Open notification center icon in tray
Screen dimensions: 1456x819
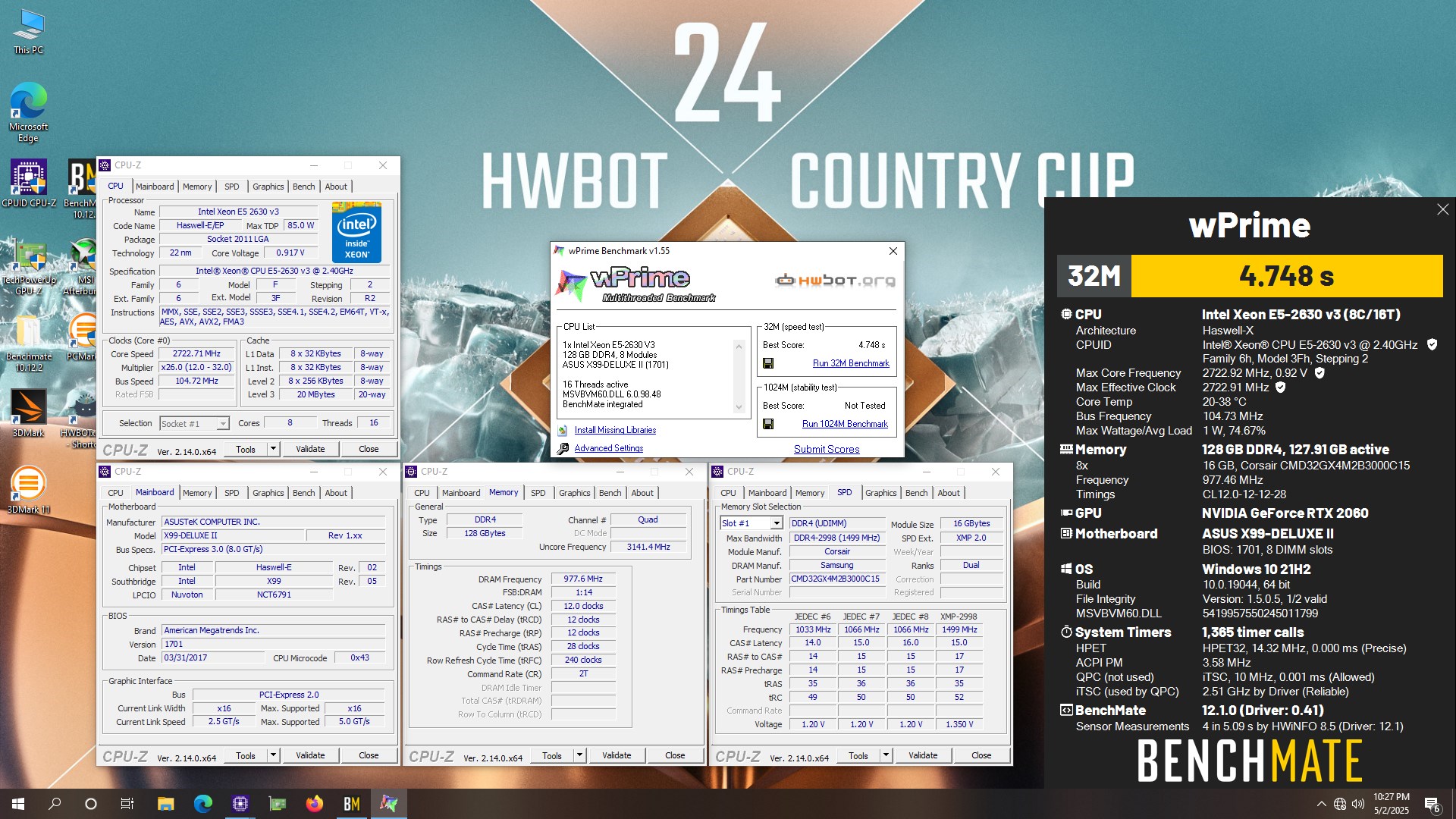[x=1432, y=804]
